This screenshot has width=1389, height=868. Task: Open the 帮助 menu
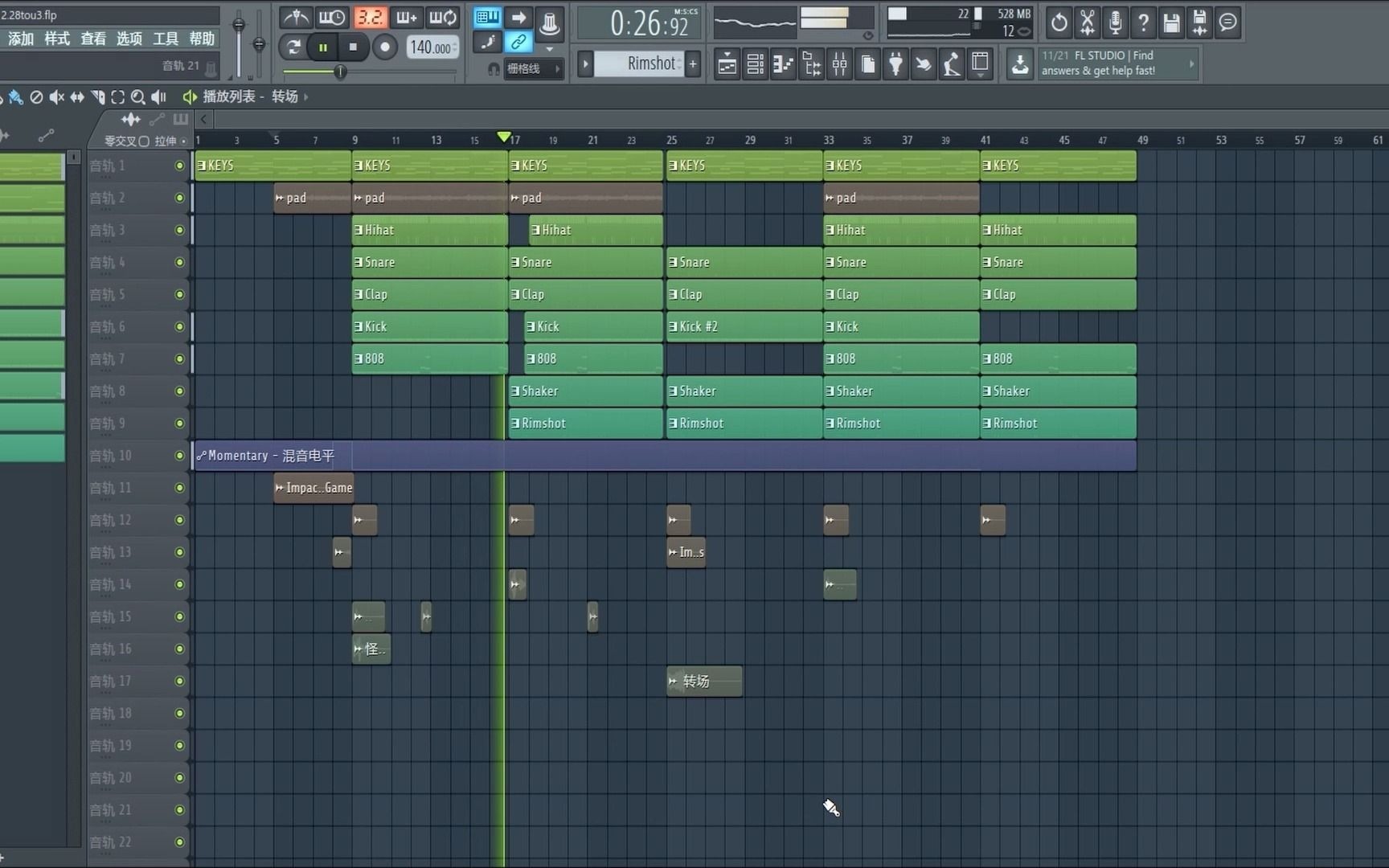click(x=202, y=39)
